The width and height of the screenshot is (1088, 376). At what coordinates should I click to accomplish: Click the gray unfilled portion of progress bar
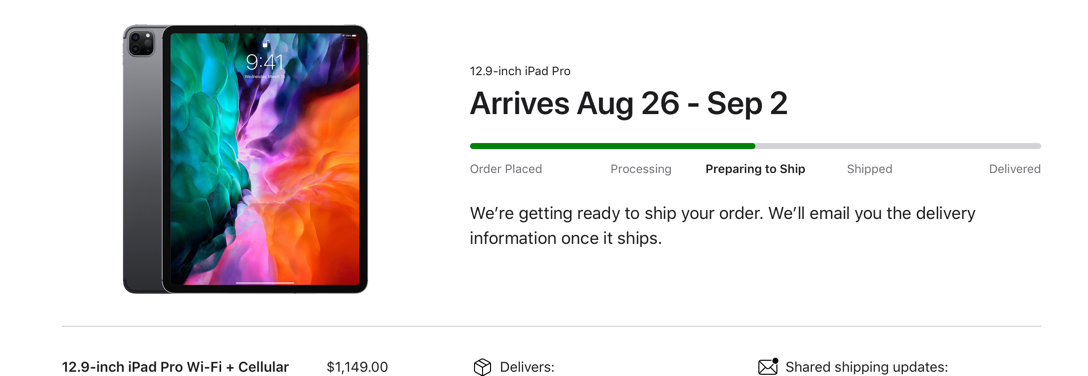coord(898,146)
